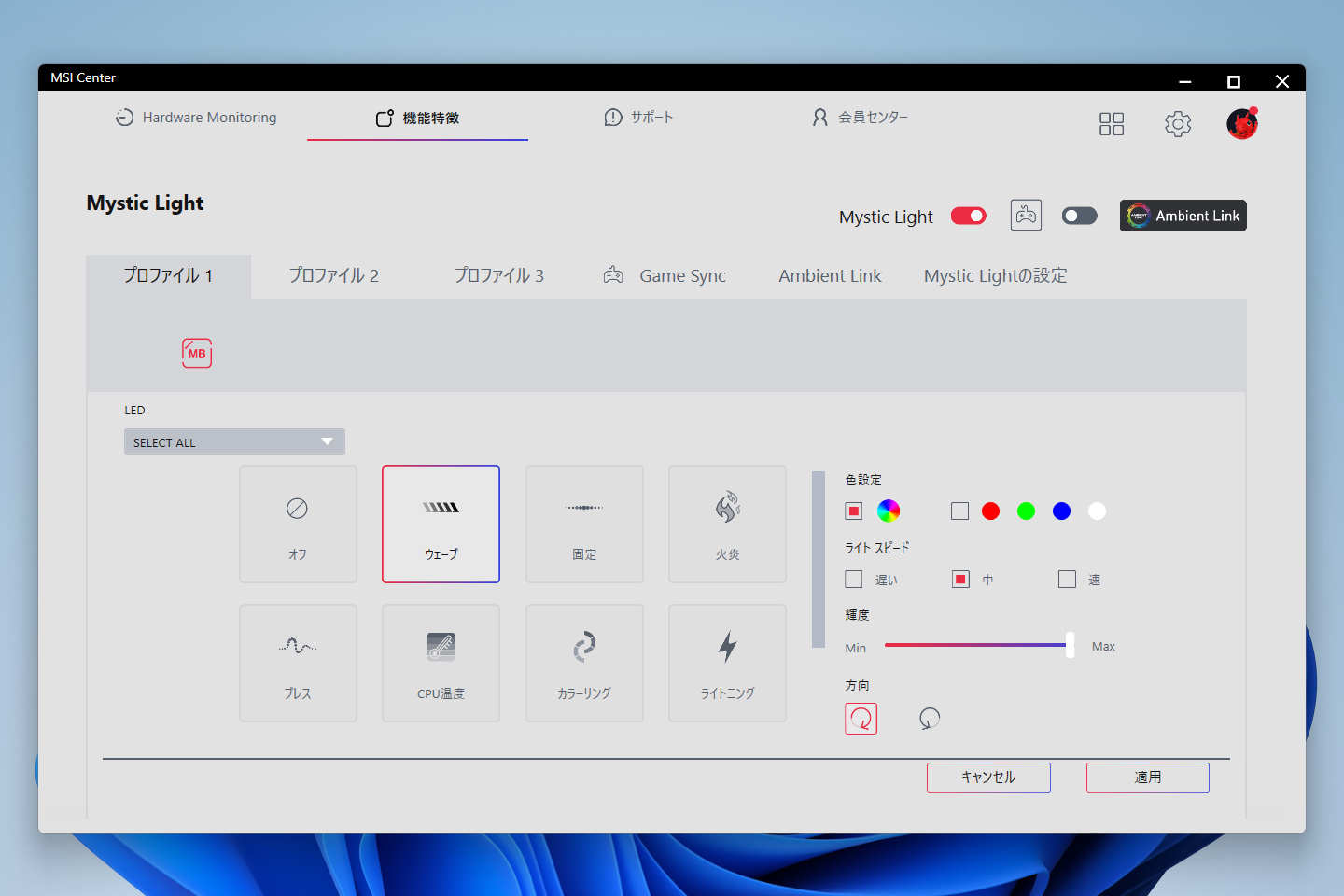Close the MSI Center window
The height and width of the screenshot is (896, 1344).
(1282, 81)
